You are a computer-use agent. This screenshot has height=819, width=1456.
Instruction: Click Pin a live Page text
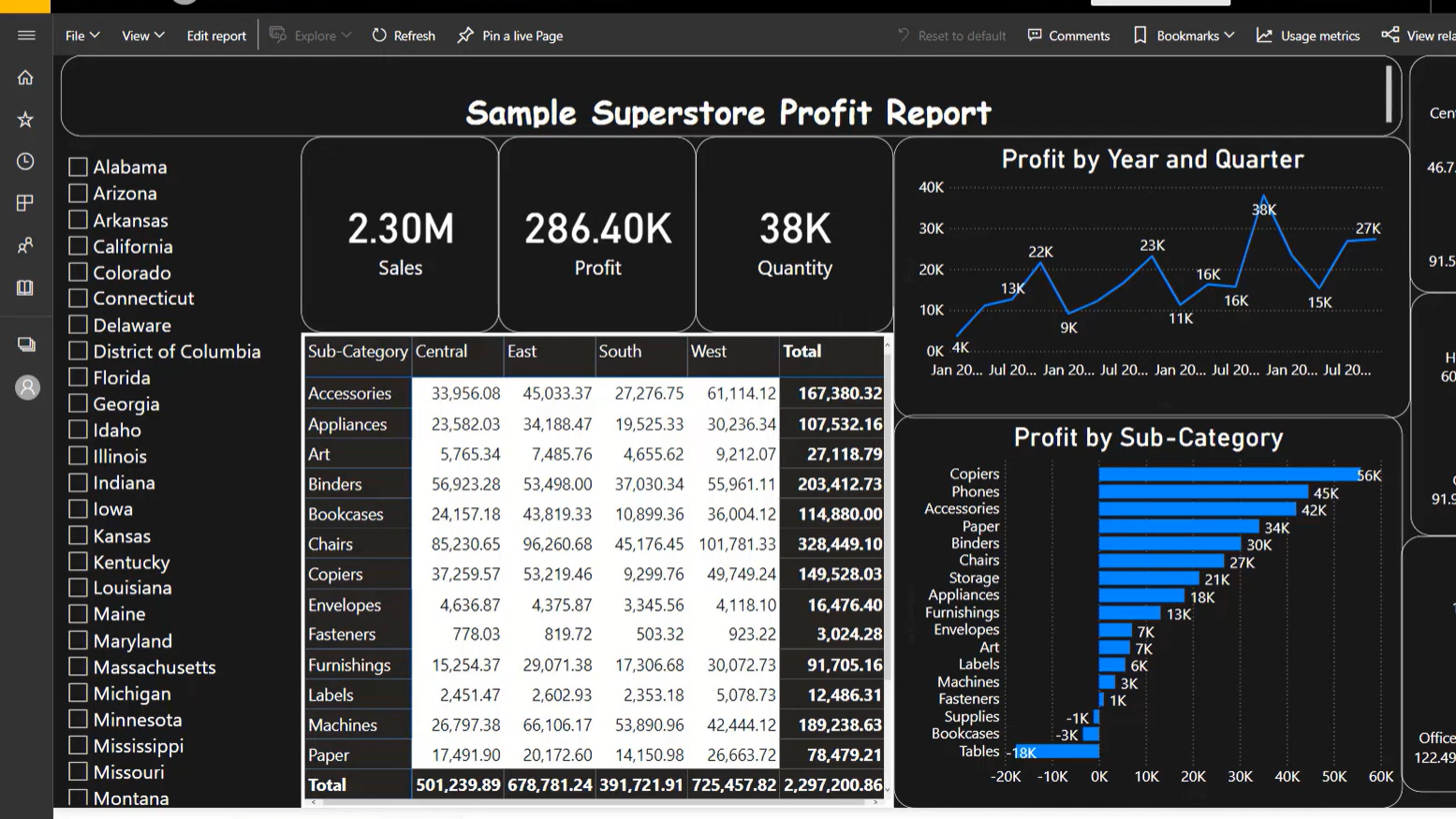pyautogui.click(x=522, y=36)
